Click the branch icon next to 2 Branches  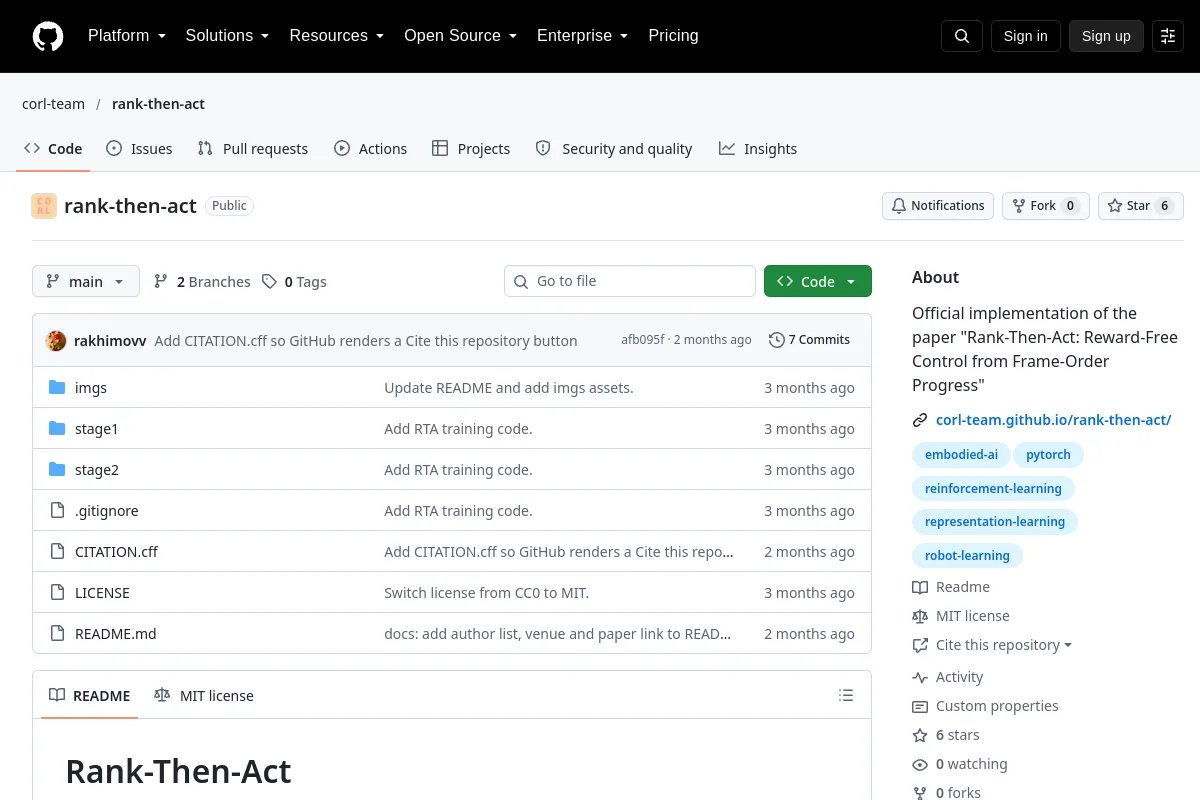(161, 282)
